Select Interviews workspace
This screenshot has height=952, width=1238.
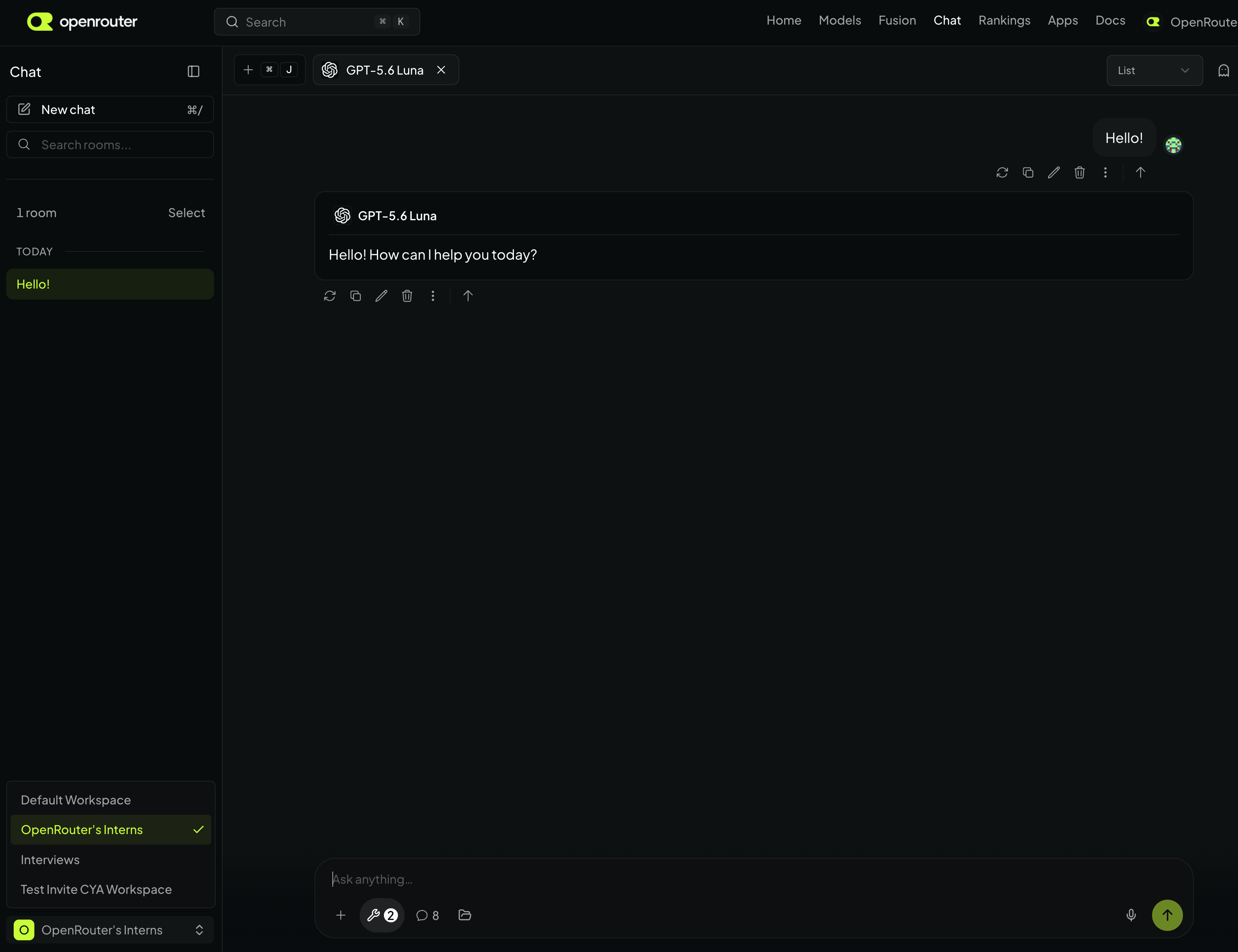[111, 859]
